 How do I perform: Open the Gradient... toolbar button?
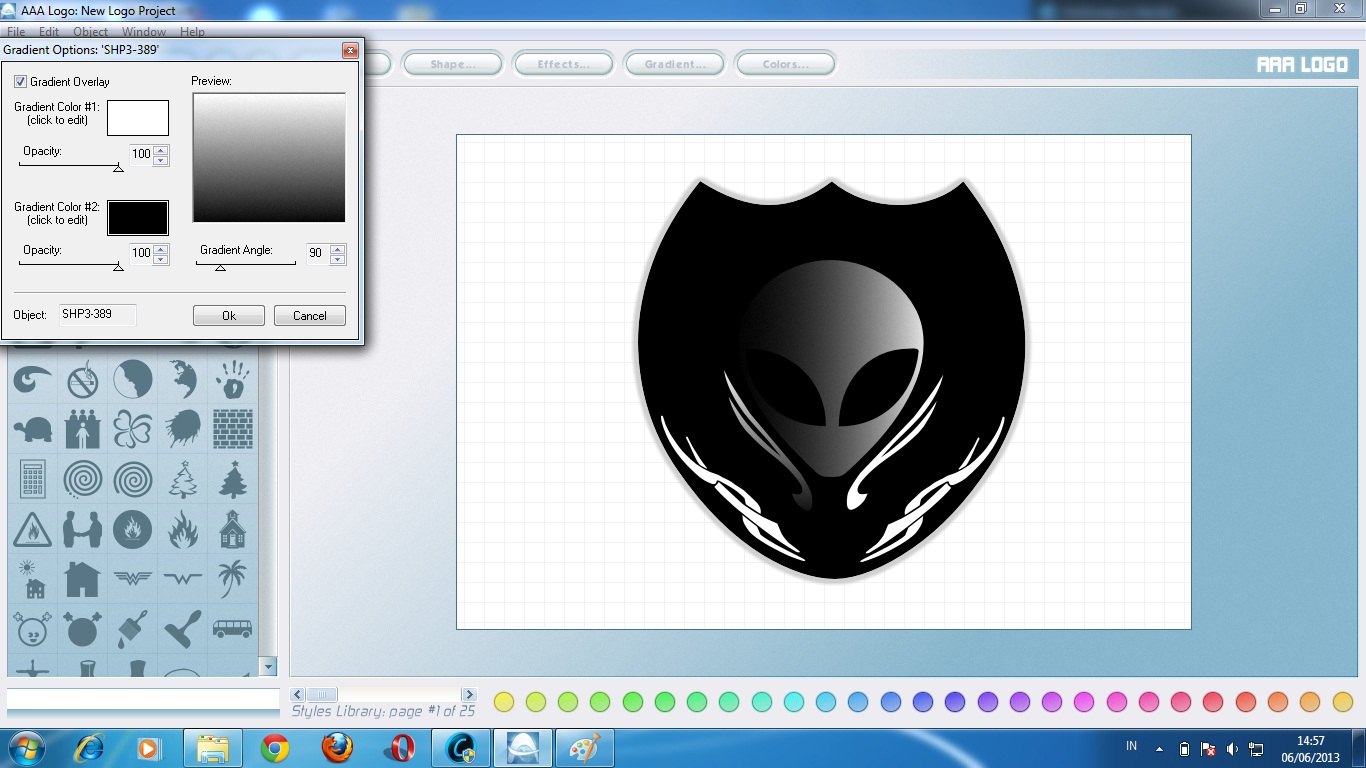point(674,64)
